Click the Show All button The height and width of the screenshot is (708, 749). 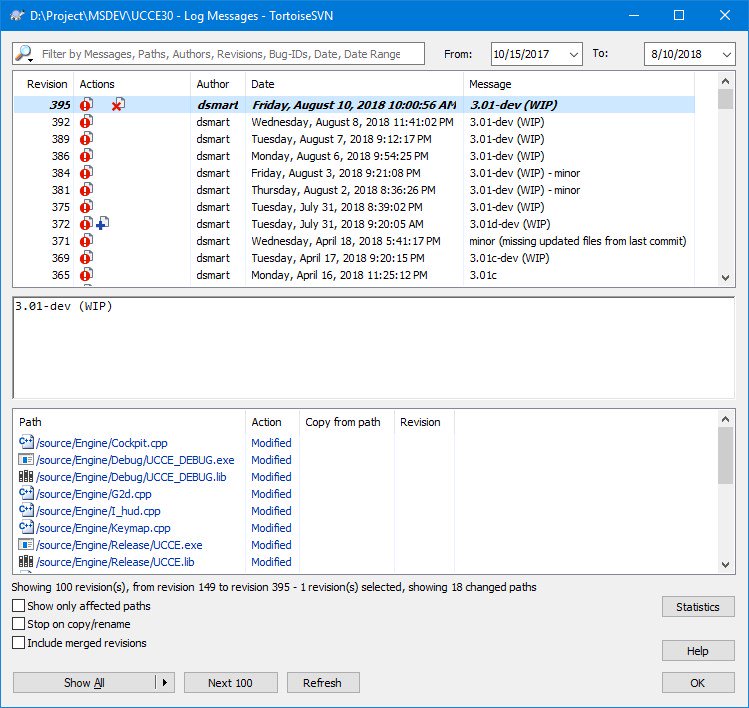pos(84,683)
